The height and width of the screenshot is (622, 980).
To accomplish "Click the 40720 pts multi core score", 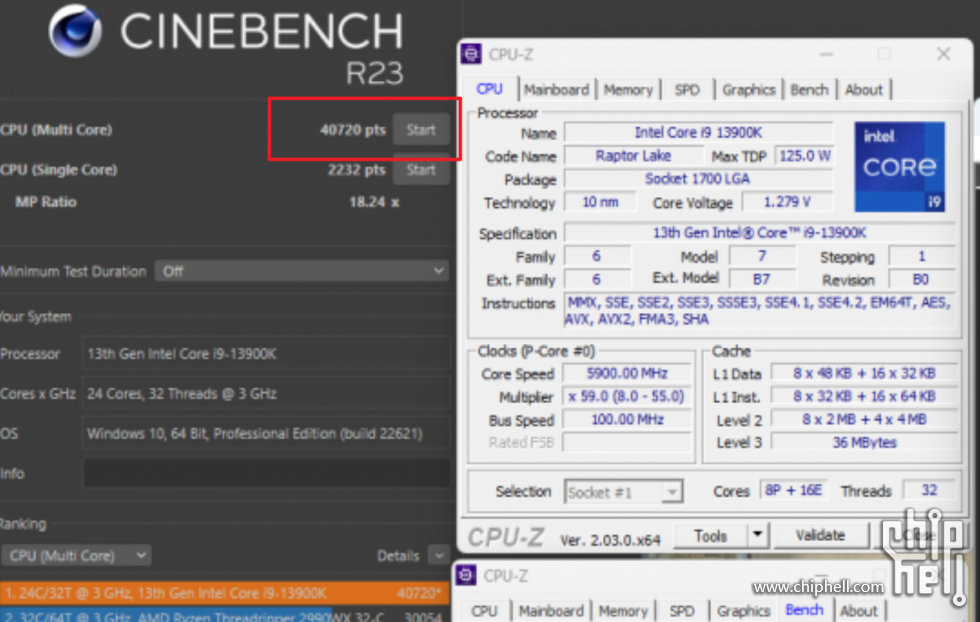I will coord(353,130).
